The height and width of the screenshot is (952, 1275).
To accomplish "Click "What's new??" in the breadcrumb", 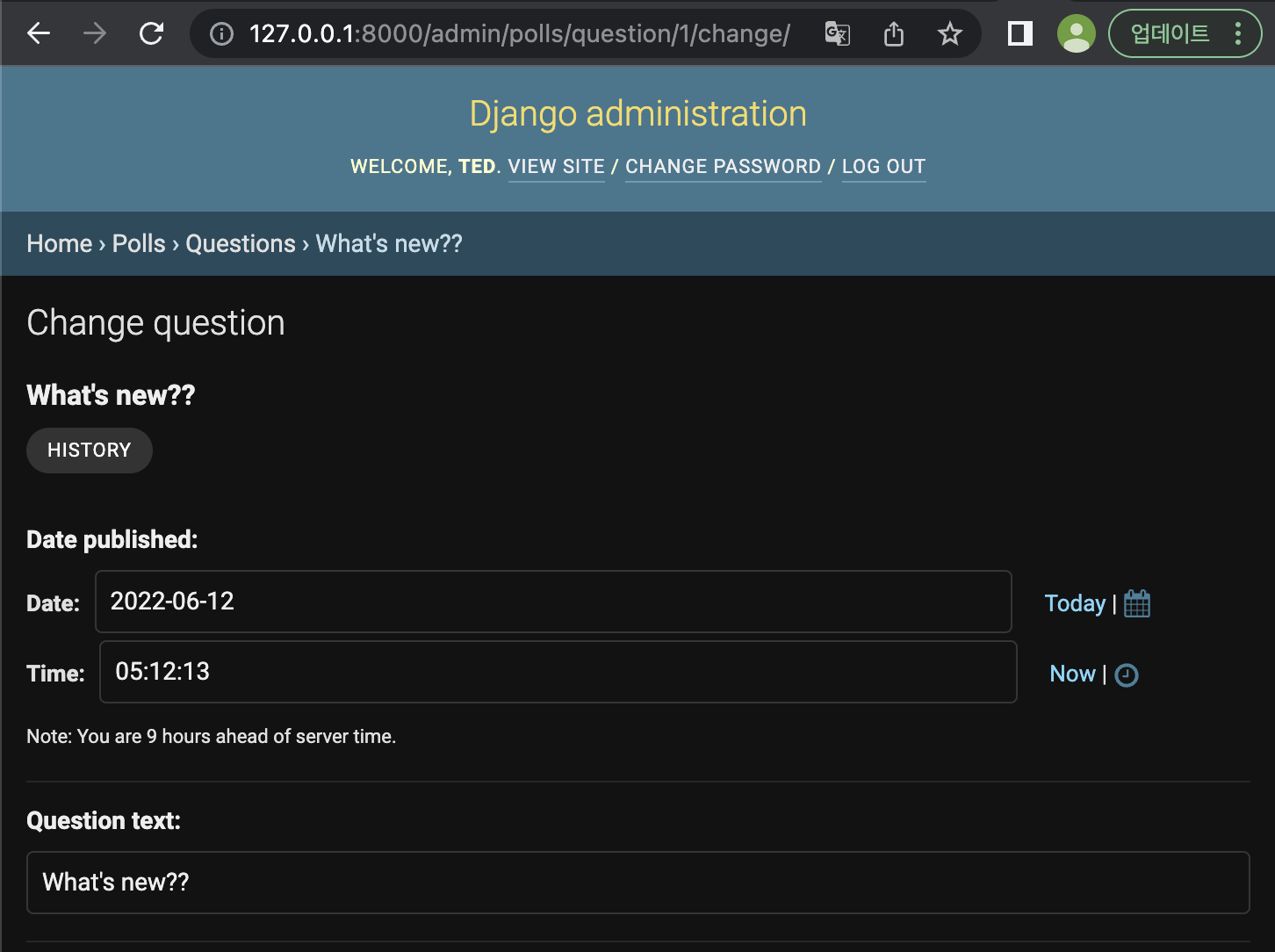I will click(x=389, y=243).
